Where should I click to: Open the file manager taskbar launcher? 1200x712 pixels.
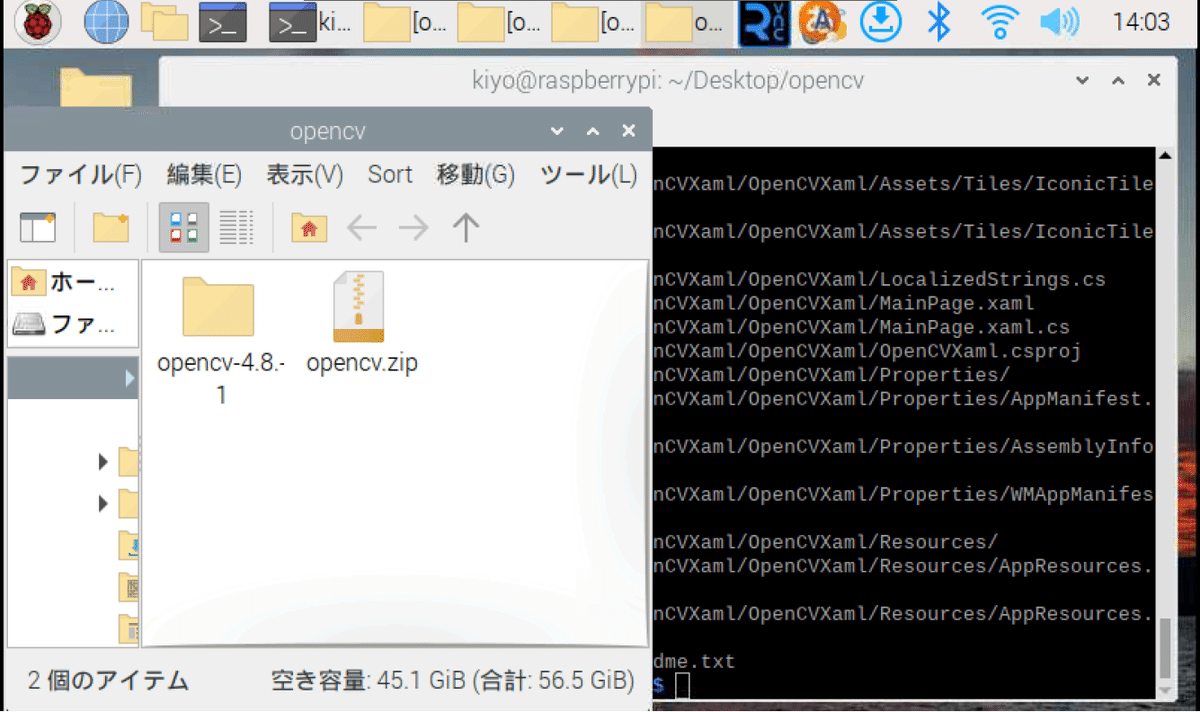[x=164, y=22]
